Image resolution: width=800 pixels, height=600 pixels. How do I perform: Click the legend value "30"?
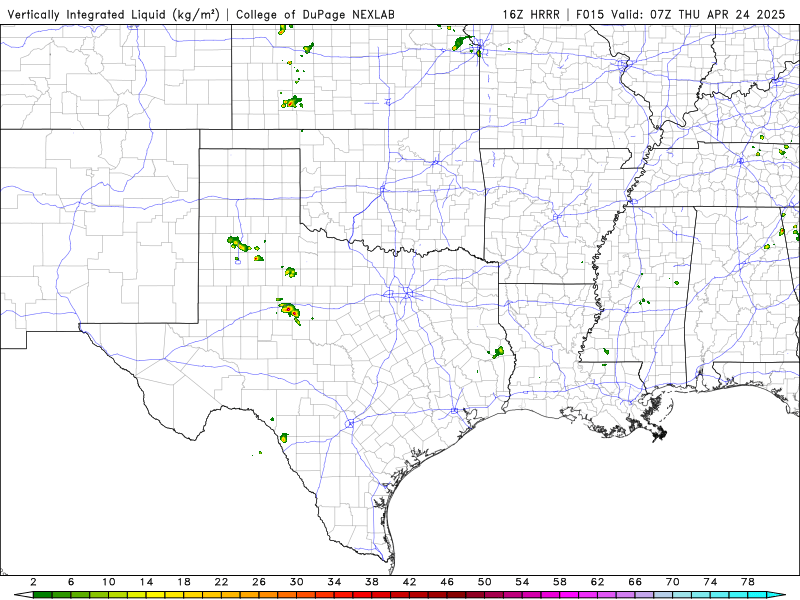(296, 582)
